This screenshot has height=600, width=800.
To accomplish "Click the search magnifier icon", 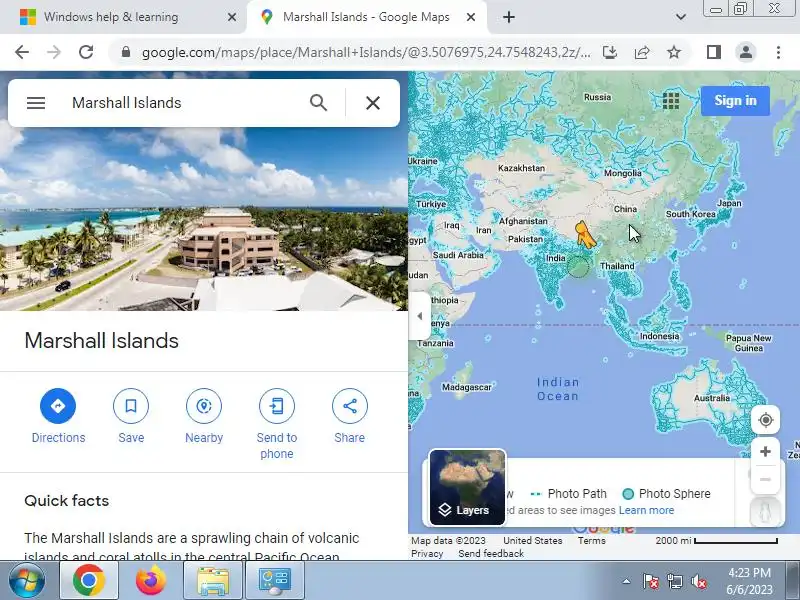I will coord(318,103).
